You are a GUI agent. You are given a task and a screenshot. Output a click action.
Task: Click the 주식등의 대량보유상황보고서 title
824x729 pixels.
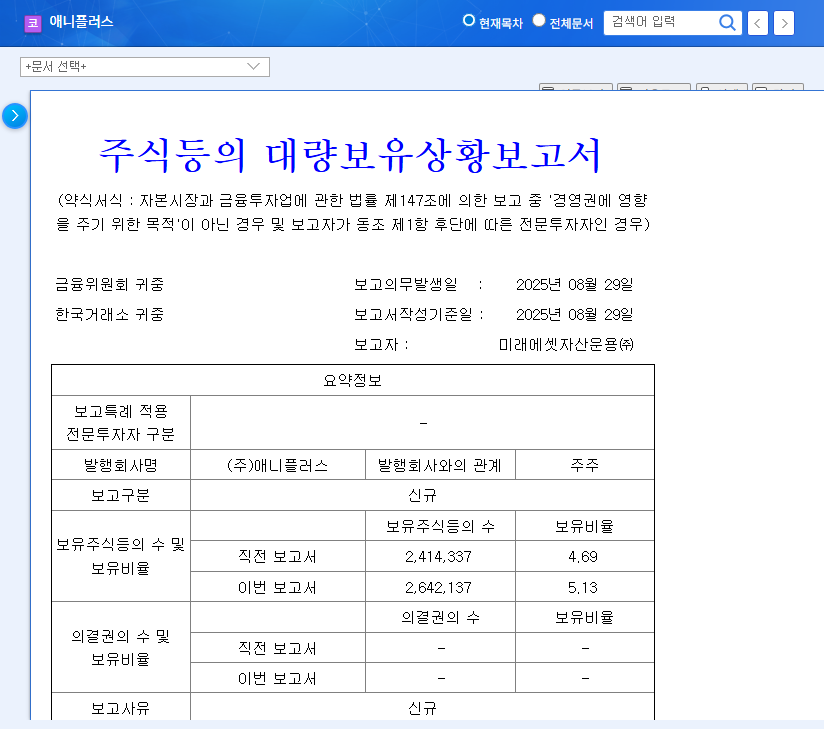tap(350, 156)
